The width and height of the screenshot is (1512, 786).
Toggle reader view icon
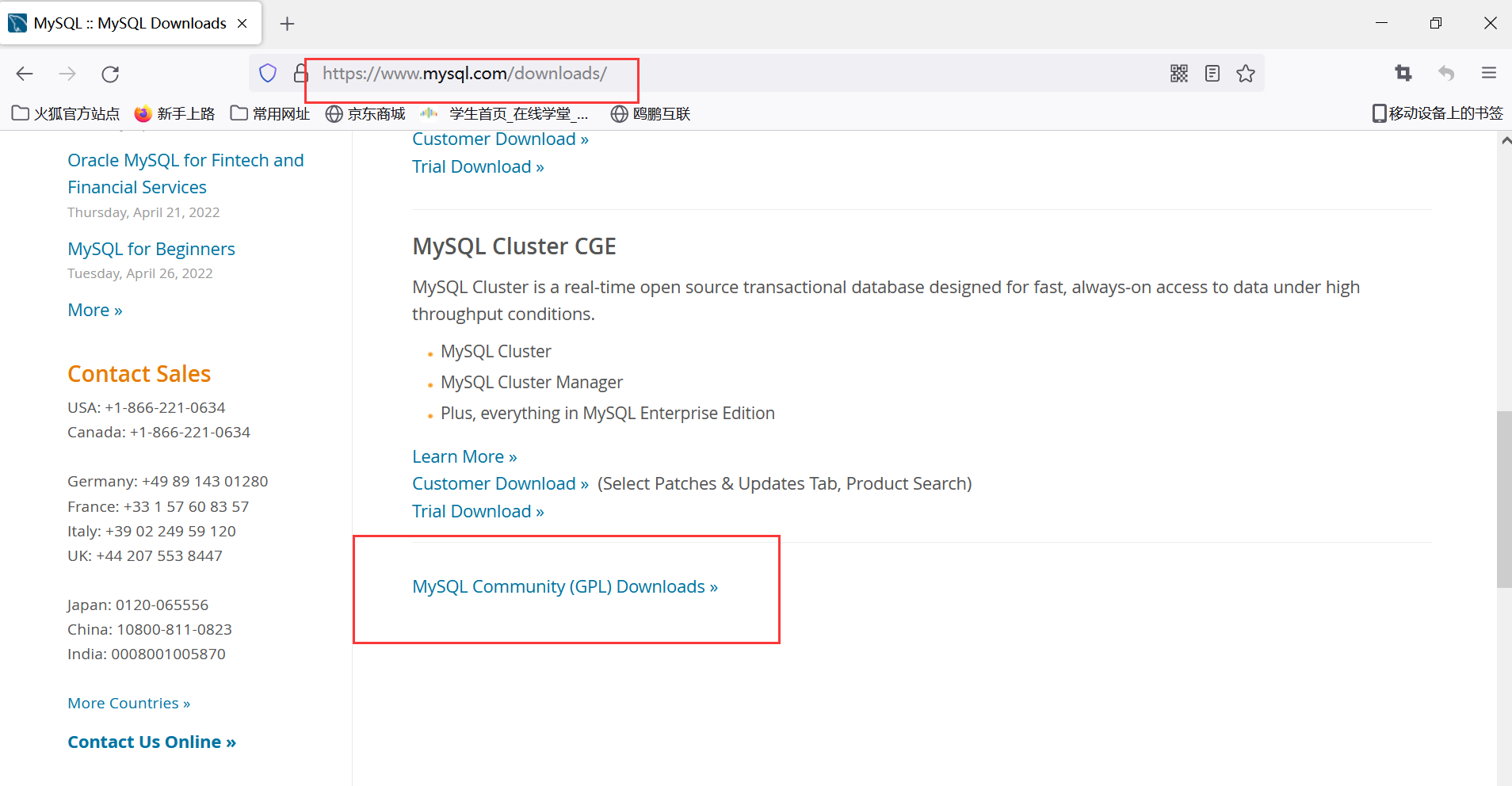[x=1212, y=73]
